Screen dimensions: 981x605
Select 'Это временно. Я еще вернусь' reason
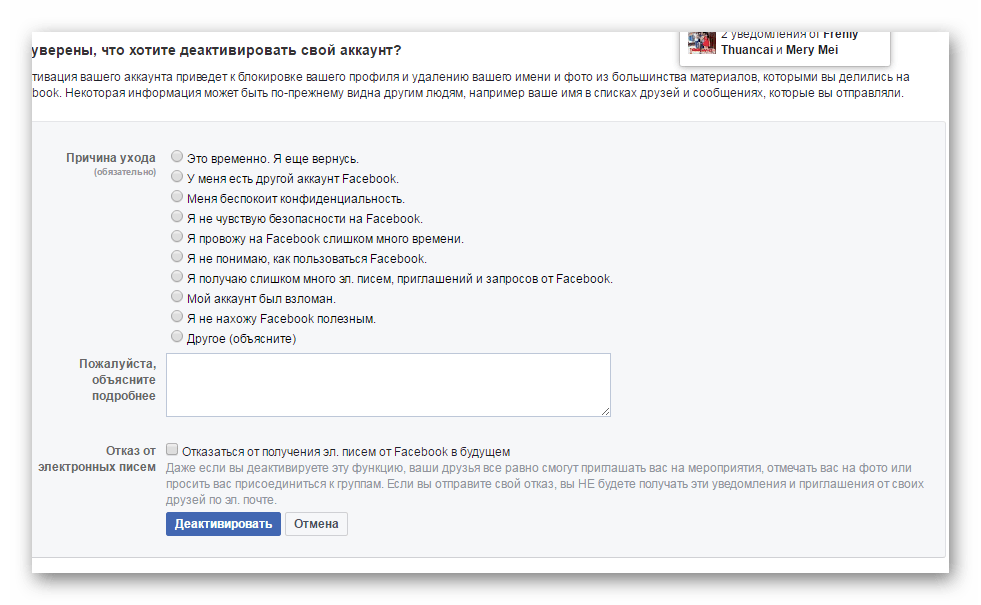click(177, 157)
